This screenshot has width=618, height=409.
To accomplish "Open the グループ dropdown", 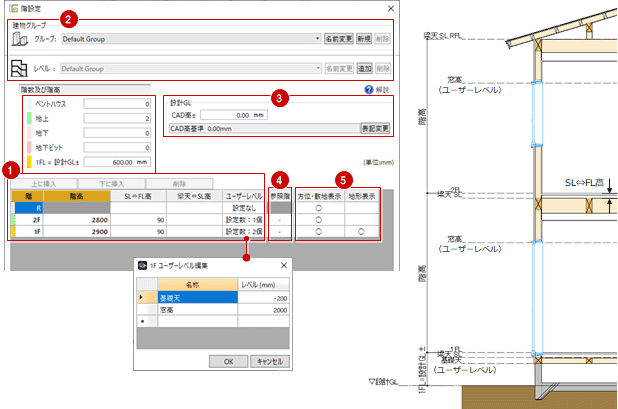I will [x=315, y=38].
